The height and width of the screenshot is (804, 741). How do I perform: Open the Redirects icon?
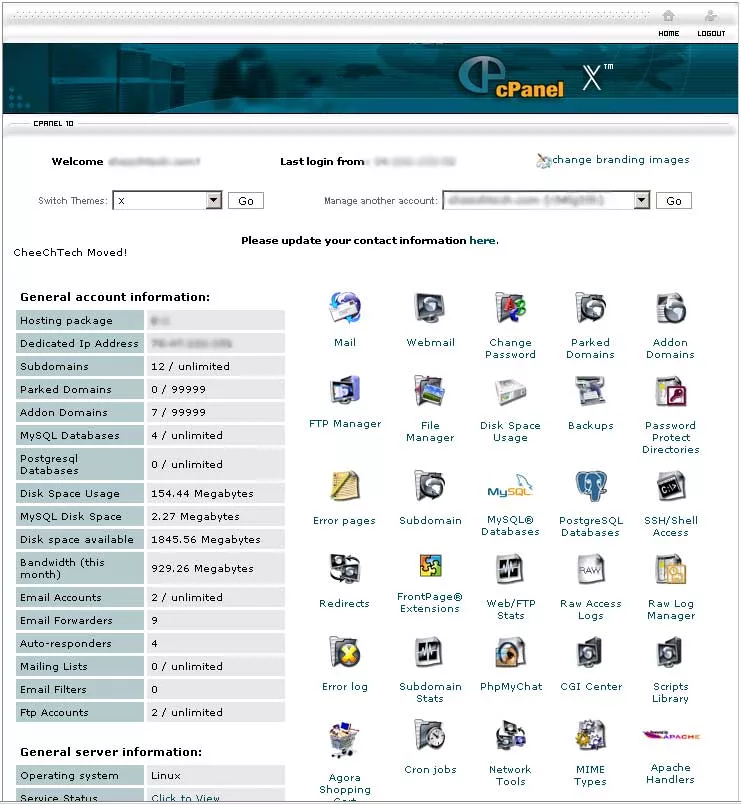[345, 570]
